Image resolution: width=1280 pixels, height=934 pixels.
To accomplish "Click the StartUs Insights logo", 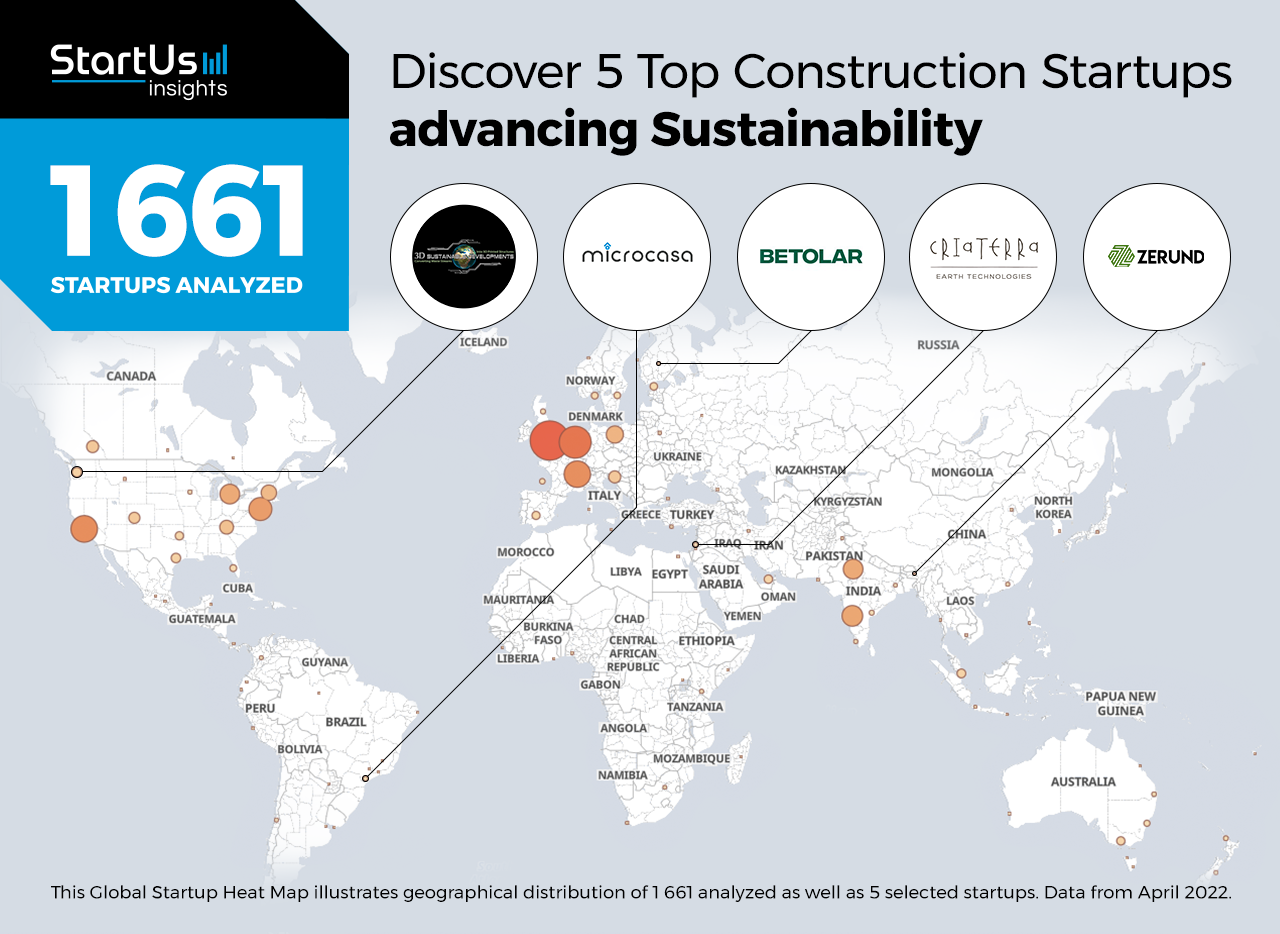I will point(139,70).
